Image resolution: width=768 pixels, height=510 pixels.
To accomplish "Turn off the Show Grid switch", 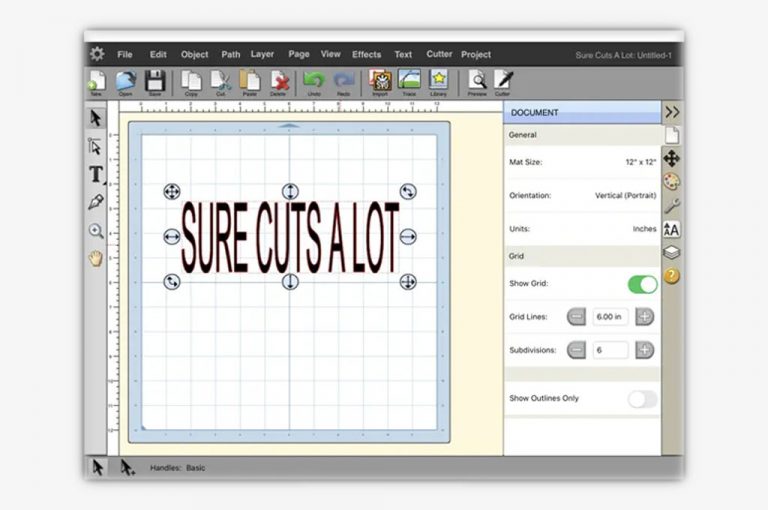I will tap(642, 284).
